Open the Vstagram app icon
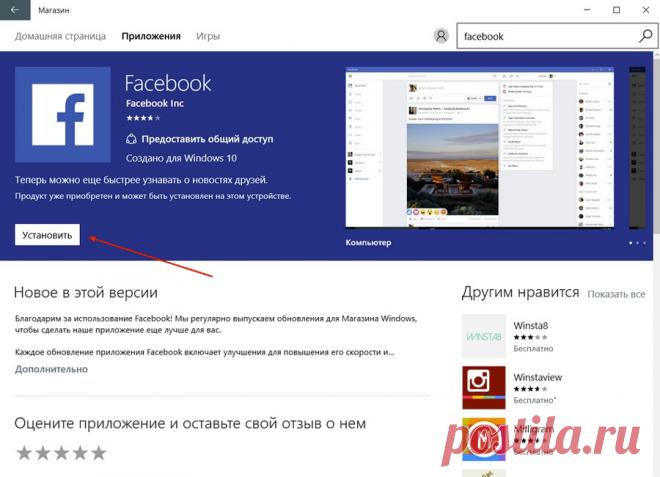The width and height of the screenshot is (660, 477). click(x=483, y=437)
